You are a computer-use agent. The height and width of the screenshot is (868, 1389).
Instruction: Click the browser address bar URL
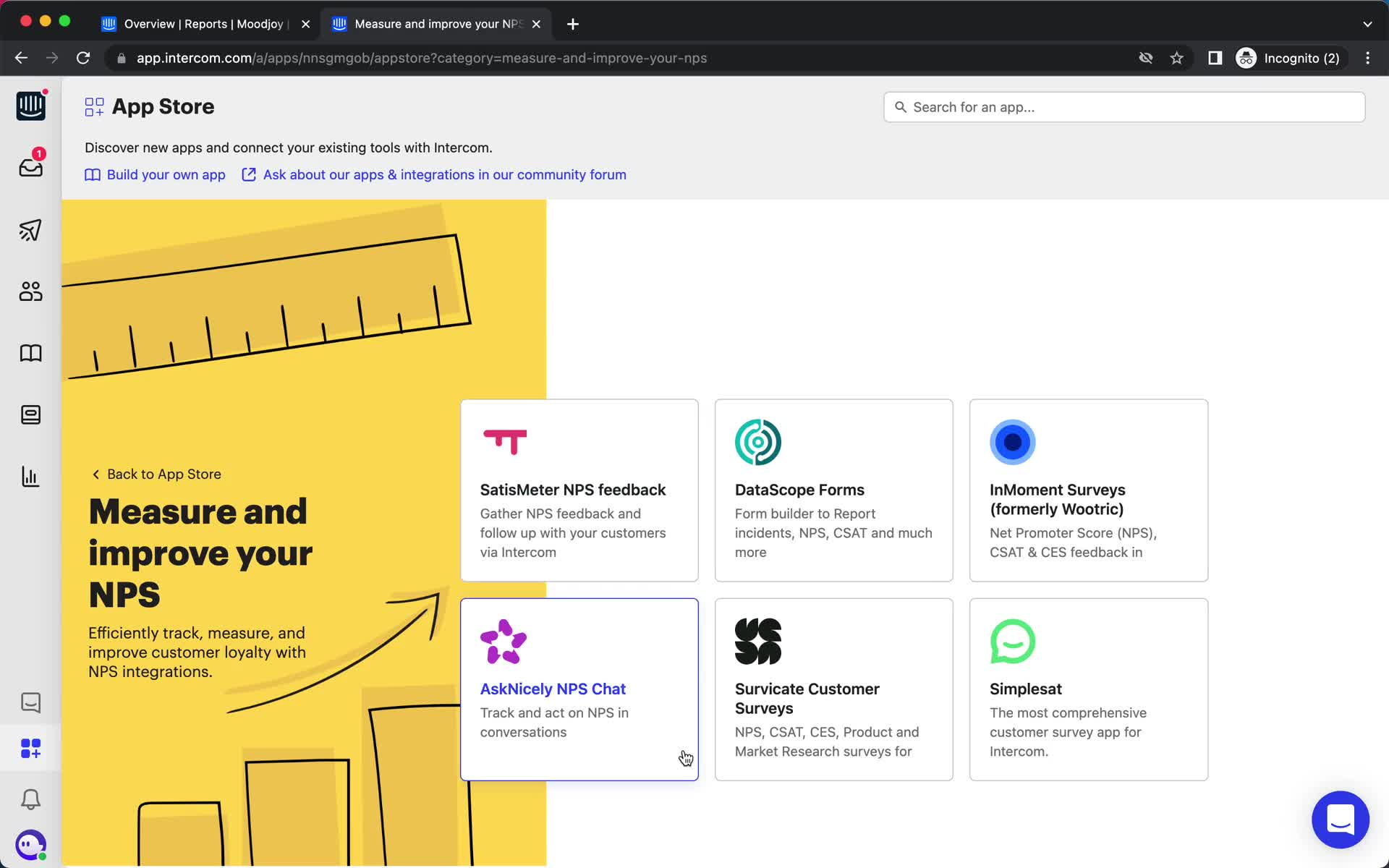[x=422, y=58]
